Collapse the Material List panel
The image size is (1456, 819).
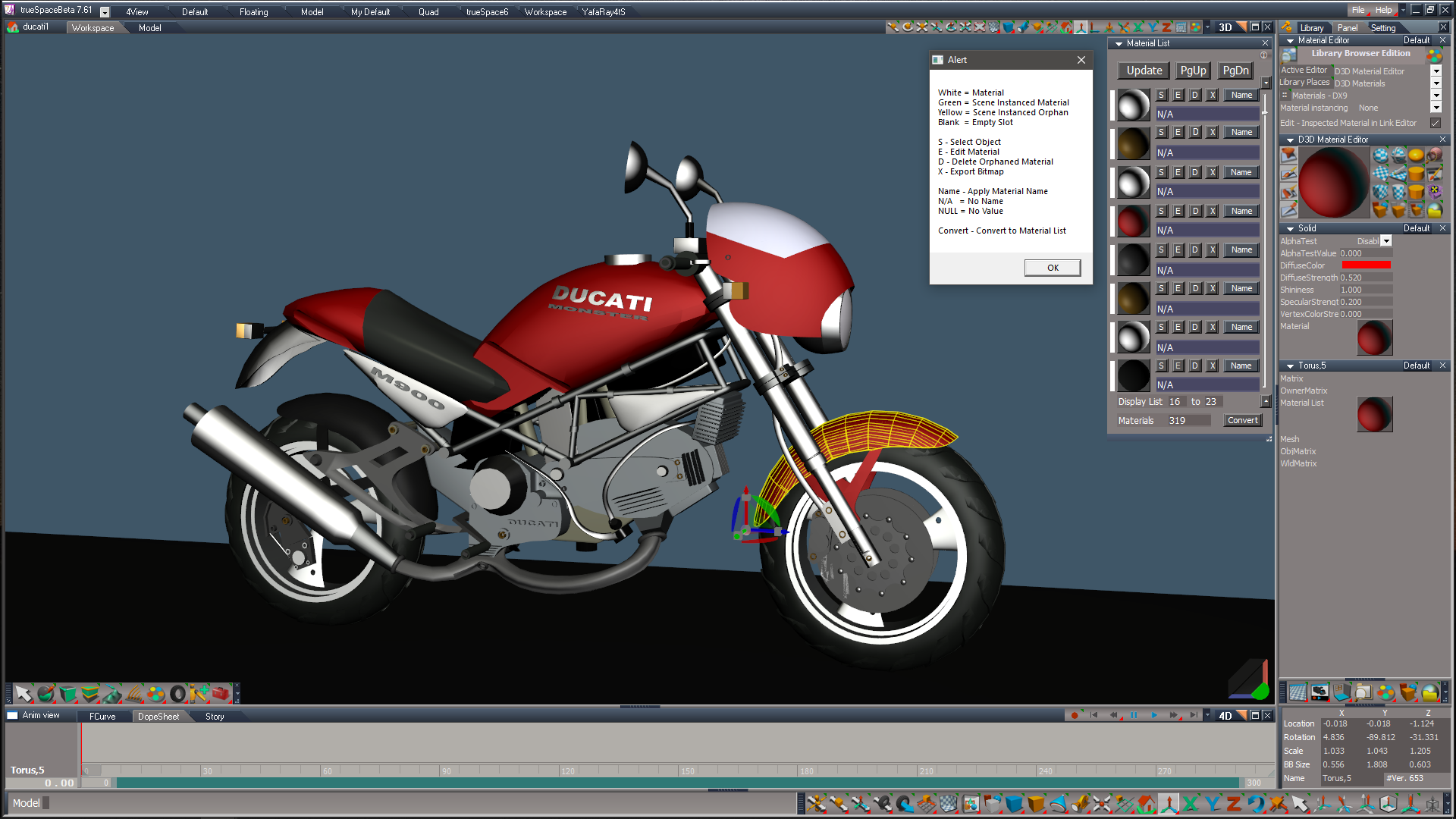[x=1119, y=44]
